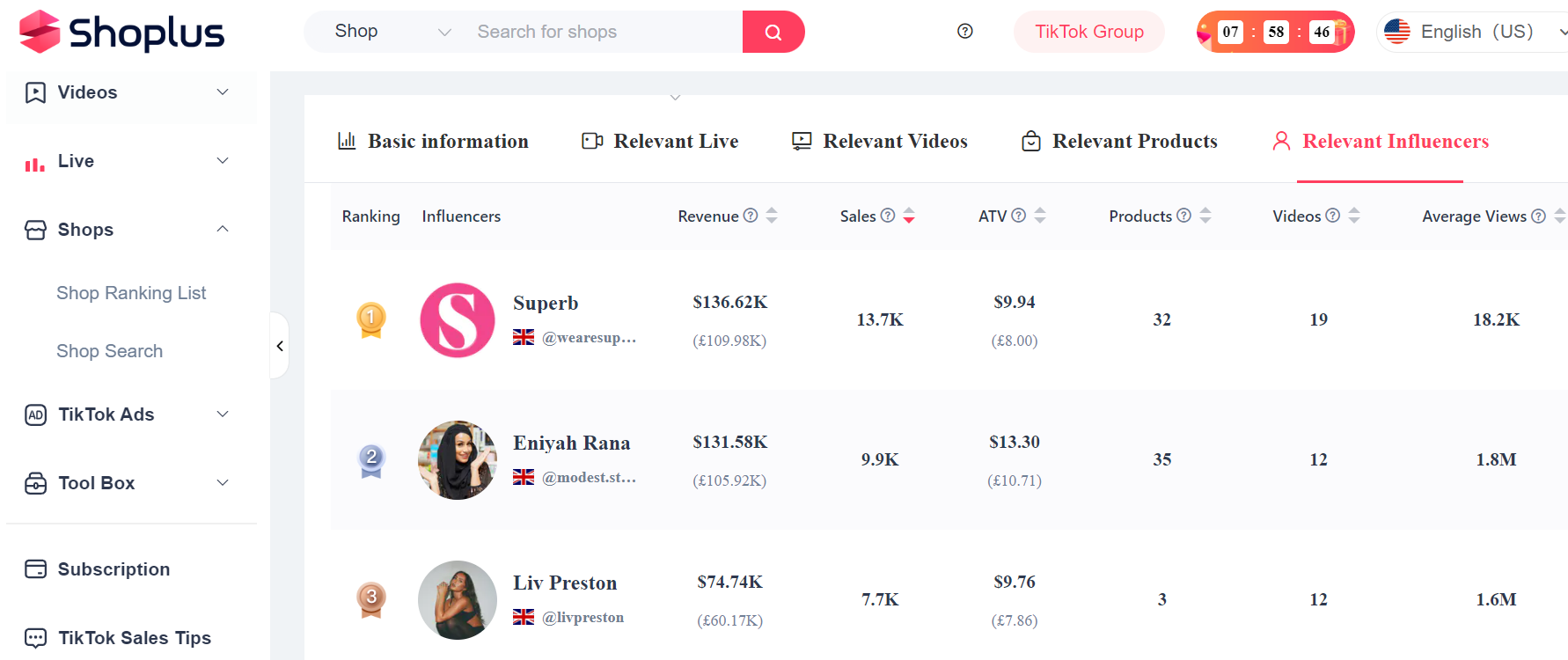Image resolution: width=1568 pixels, height=660 pixels.
Task: Click the gold rank 1 medal
Action: [371, 320]
